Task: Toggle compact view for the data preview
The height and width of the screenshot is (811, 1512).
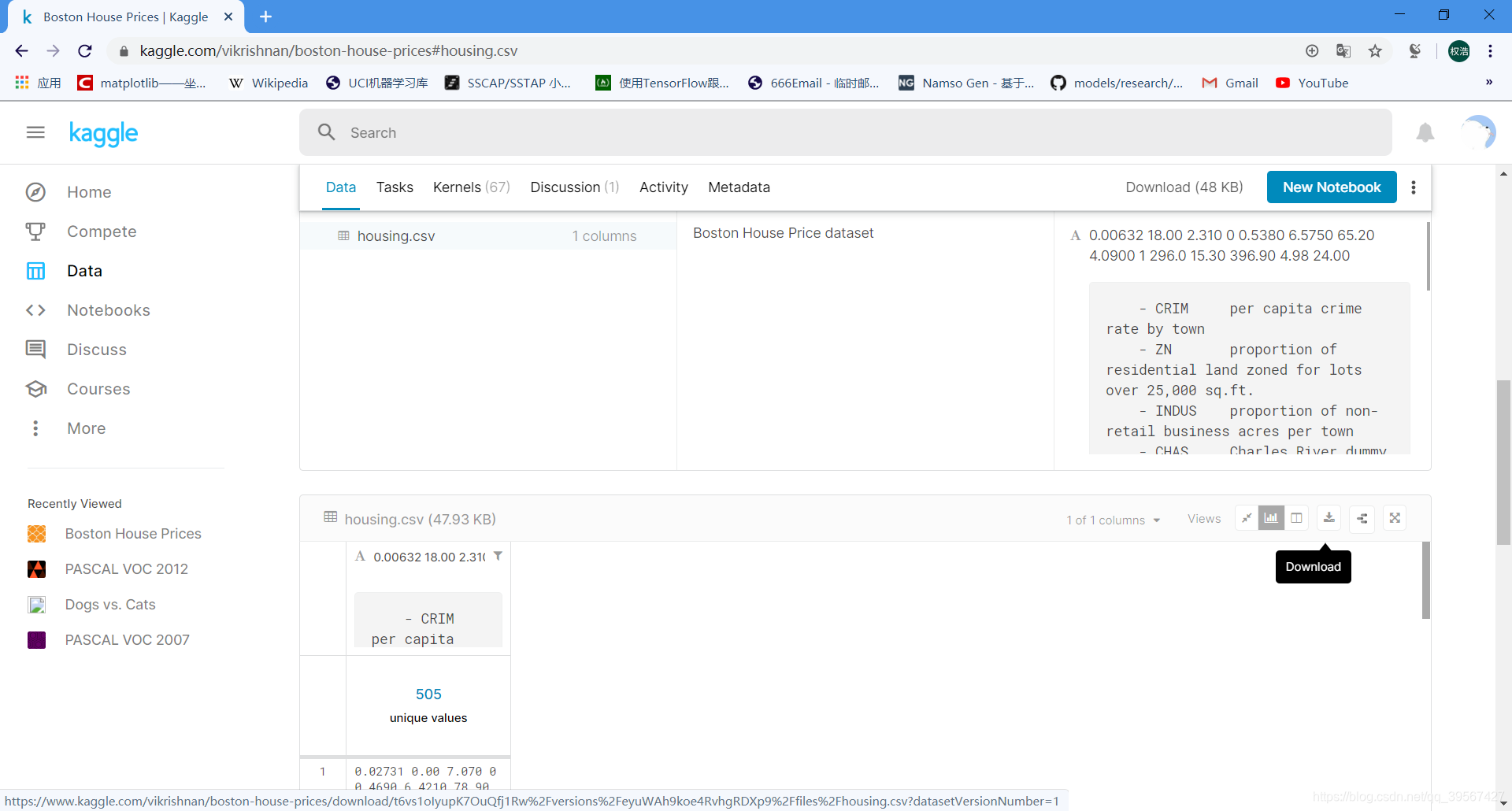Action: [x=1247, y=518]
